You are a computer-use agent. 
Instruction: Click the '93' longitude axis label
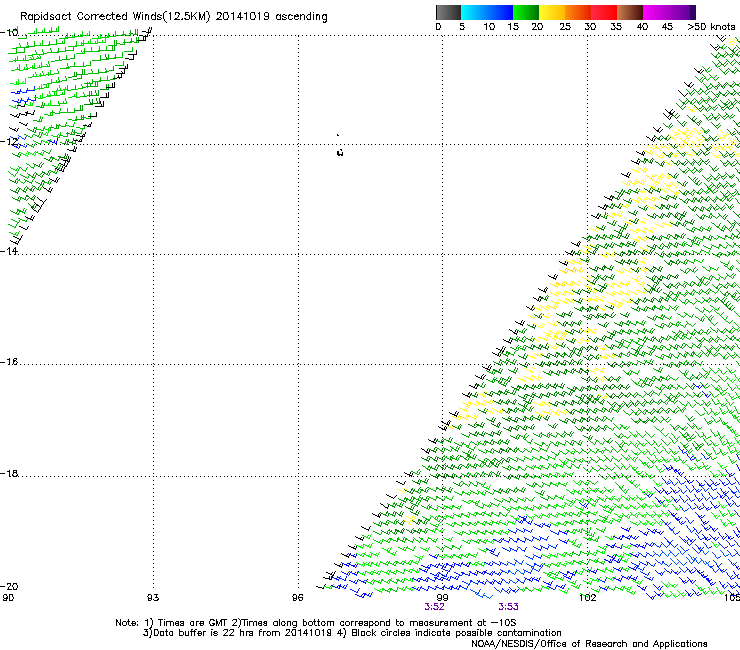[x=153, y=598]
